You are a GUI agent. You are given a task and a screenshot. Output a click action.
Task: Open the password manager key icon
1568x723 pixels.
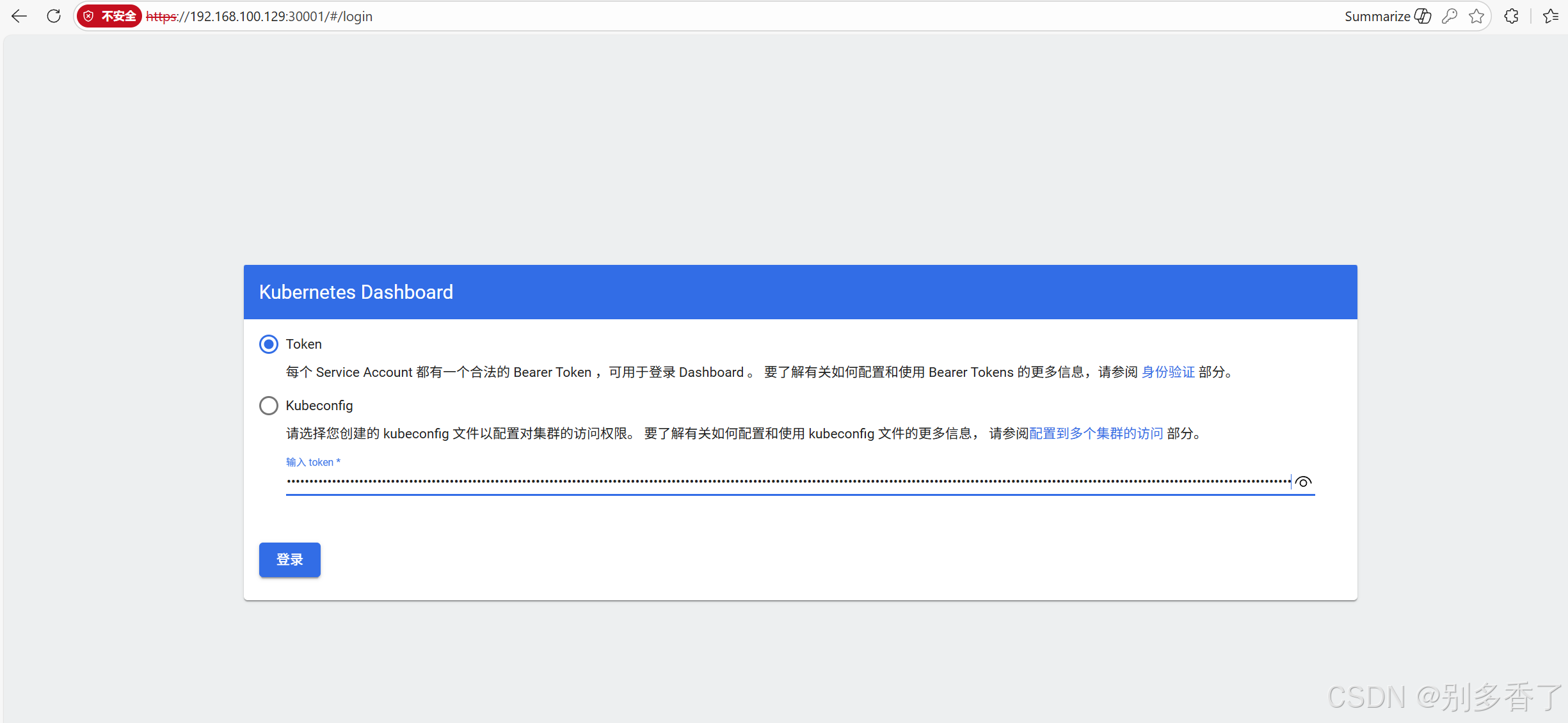[1450, 16]
